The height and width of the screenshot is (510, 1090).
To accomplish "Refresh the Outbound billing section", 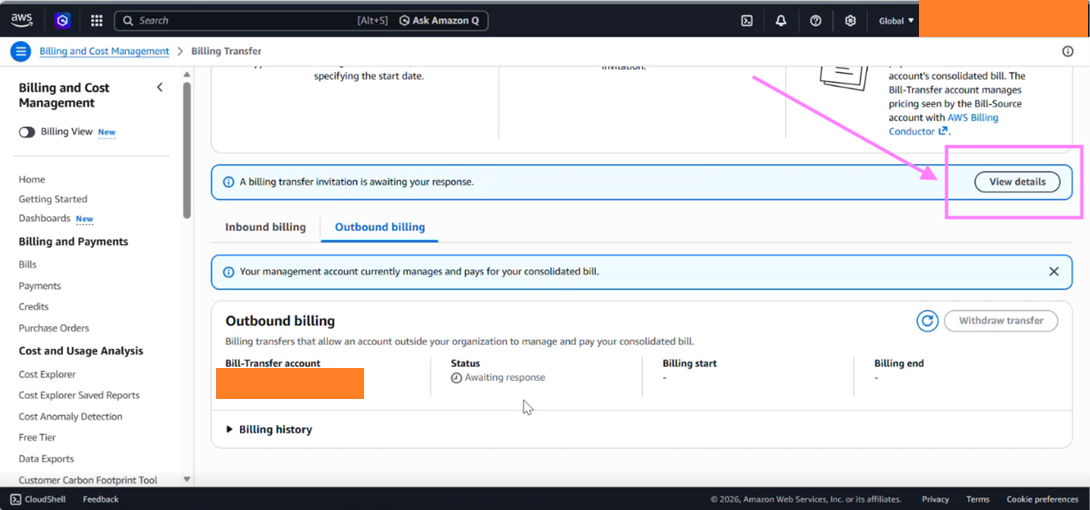I will 927,321.
